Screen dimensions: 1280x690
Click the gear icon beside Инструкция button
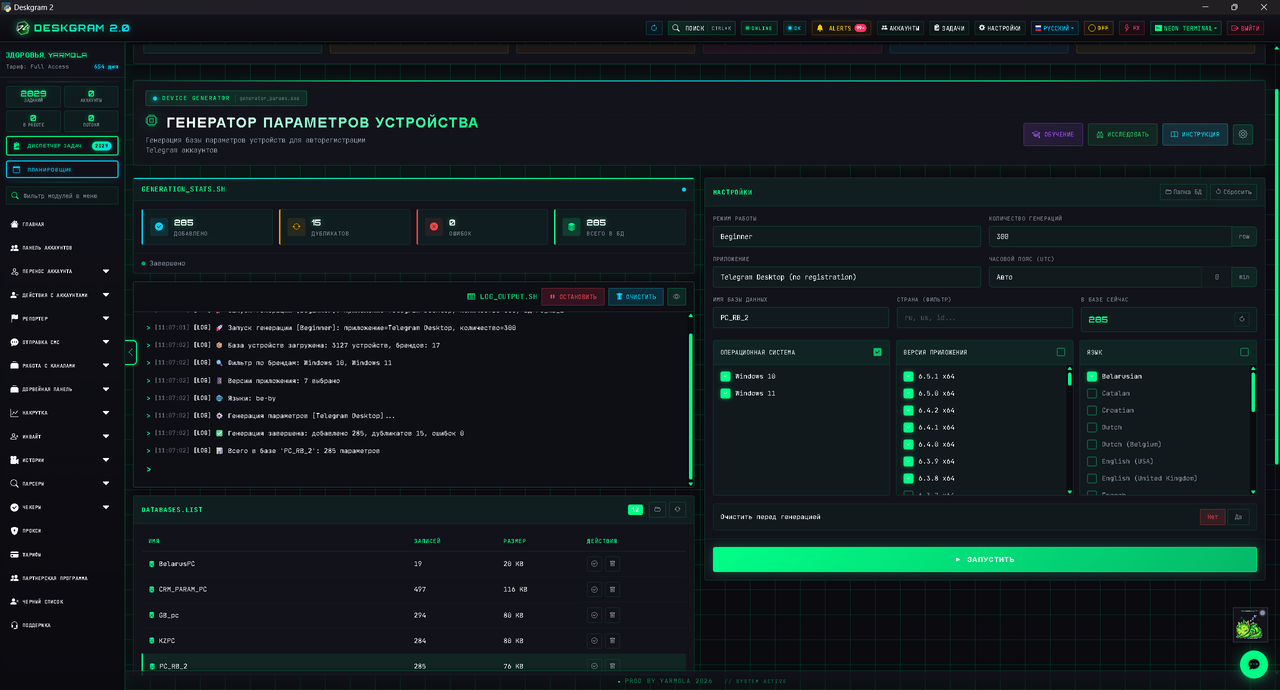(1243, 134)
